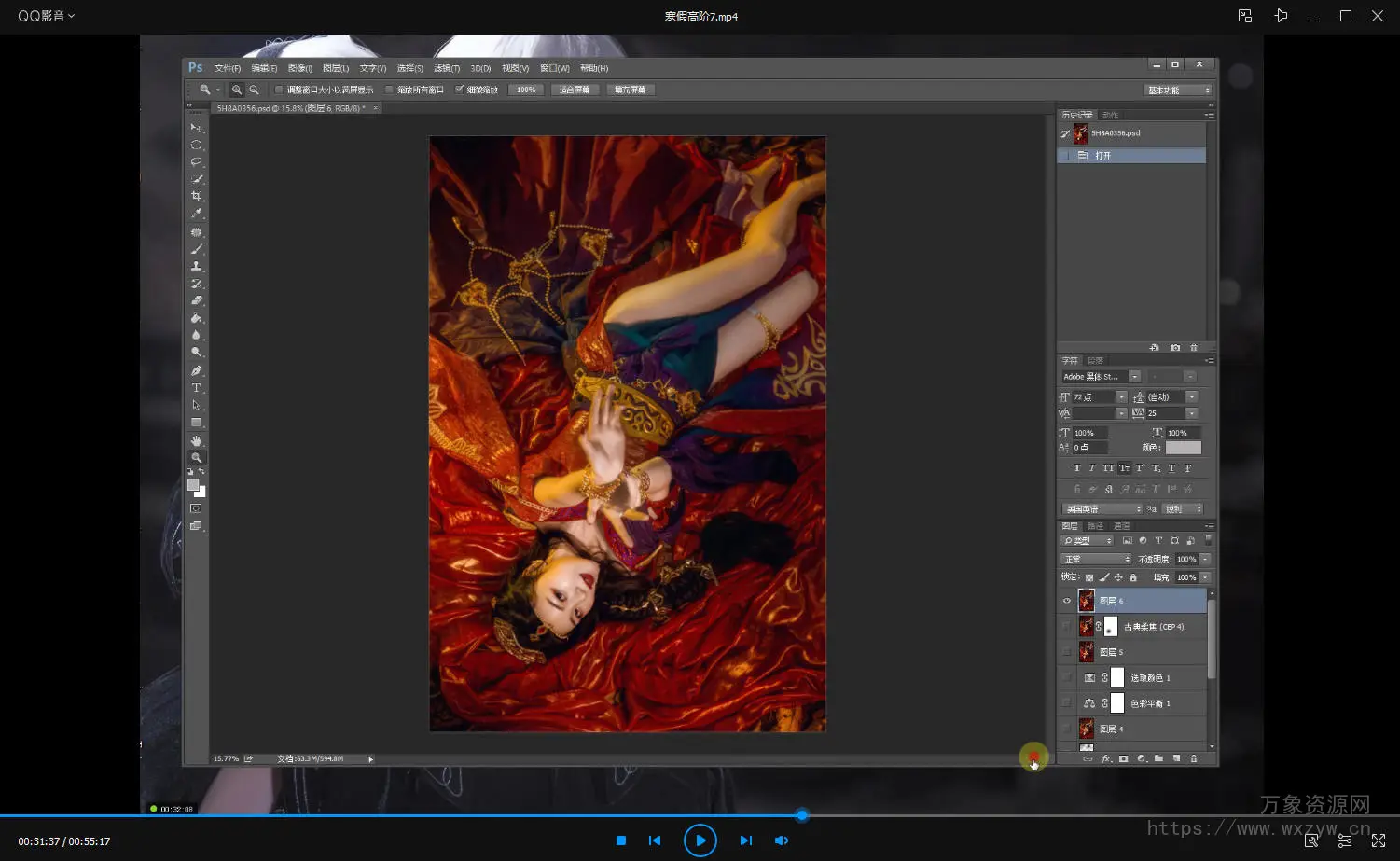Choose the Horizontal Type tool
The image size is (1400, 861).
[196, 388]
